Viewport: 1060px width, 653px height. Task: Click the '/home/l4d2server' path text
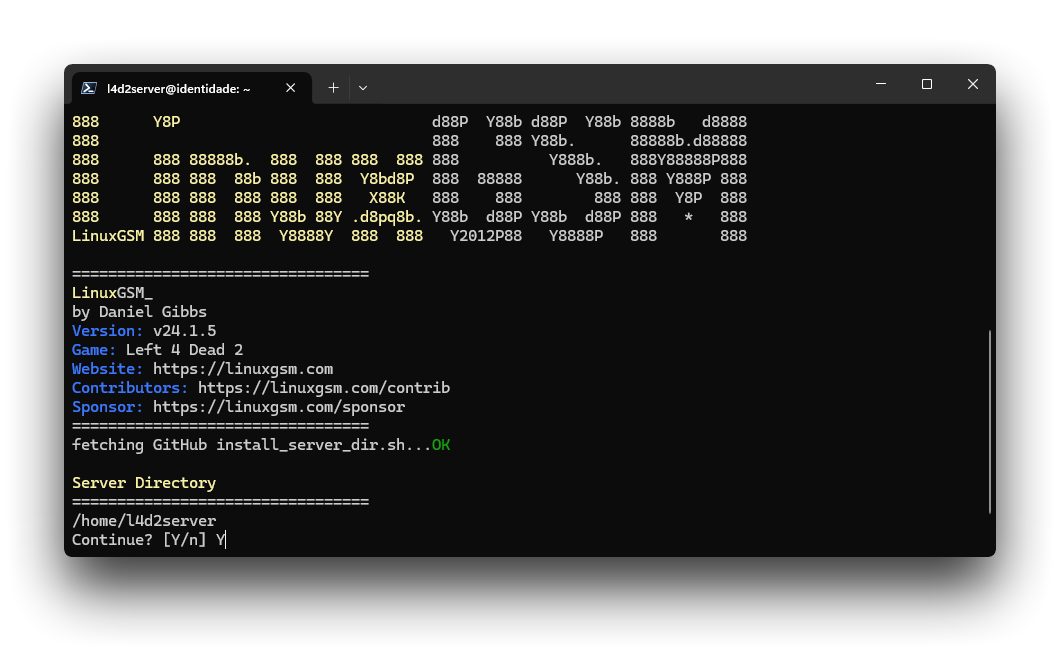(144, 521)
